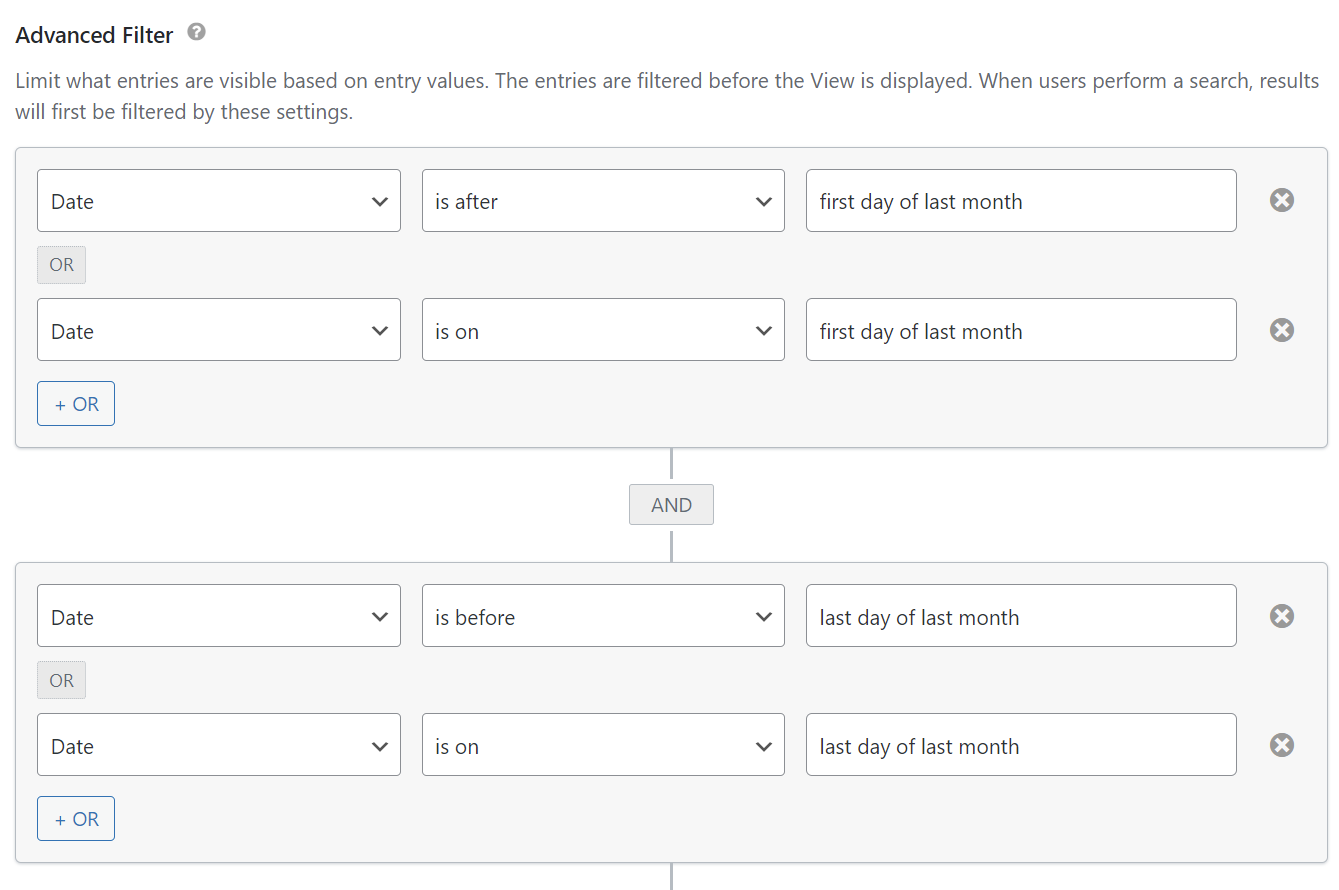Edit value field next to "is after"
The height and width of the screenshot is (890, 1339).
(x=1020, y=201)
